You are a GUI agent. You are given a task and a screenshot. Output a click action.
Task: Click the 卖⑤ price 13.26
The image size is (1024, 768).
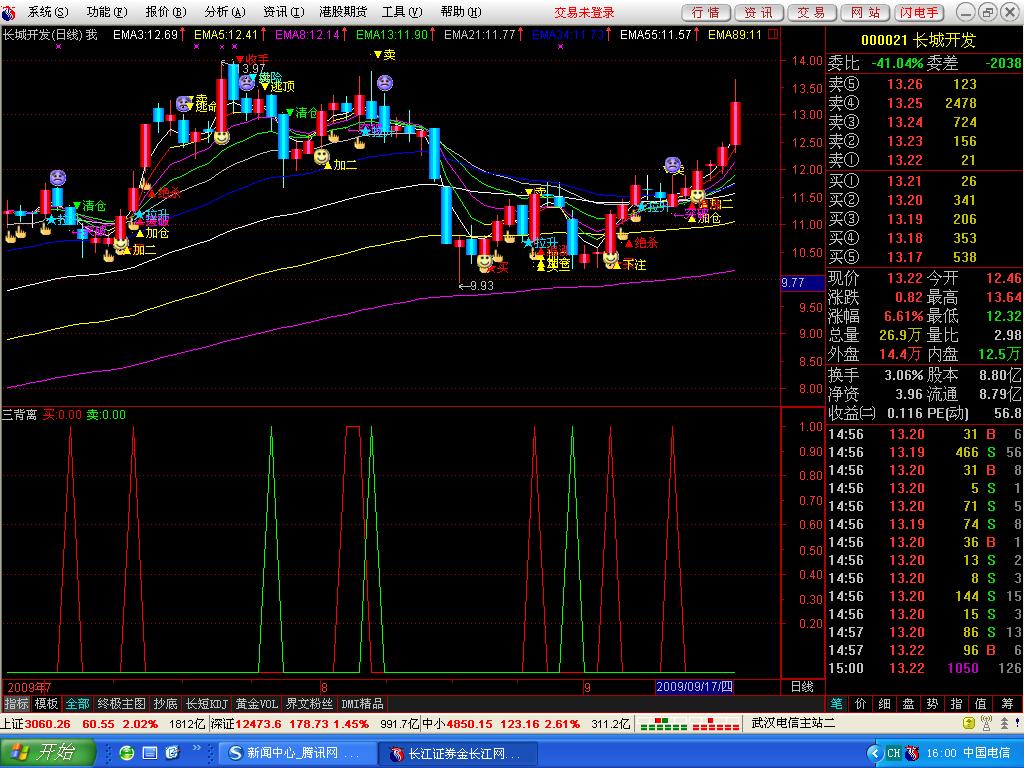coord(904,84)
